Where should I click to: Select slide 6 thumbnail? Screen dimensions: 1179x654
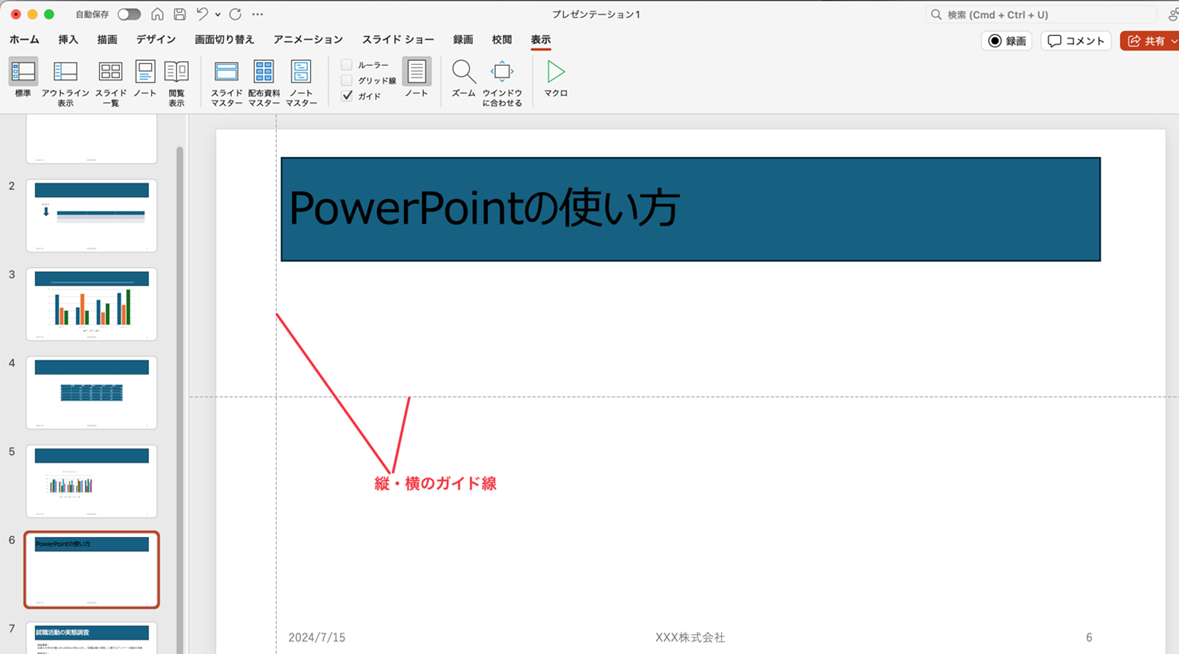pos(92,570)
